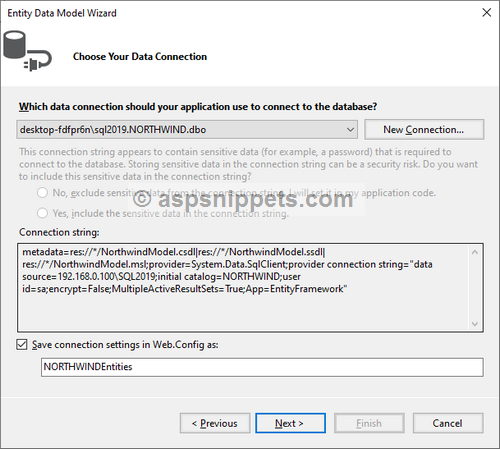The width and height of the screenshot is (500, 449).
Task: Click the scroll up arrow in connection string box
Action: pos(475,253)
